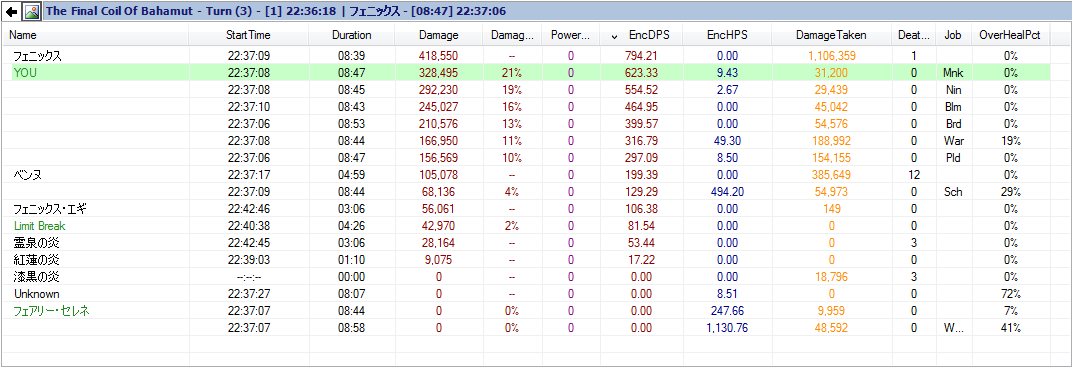Sort by the Name column header
Screen dimensions: 1073x372
point(95,35)
